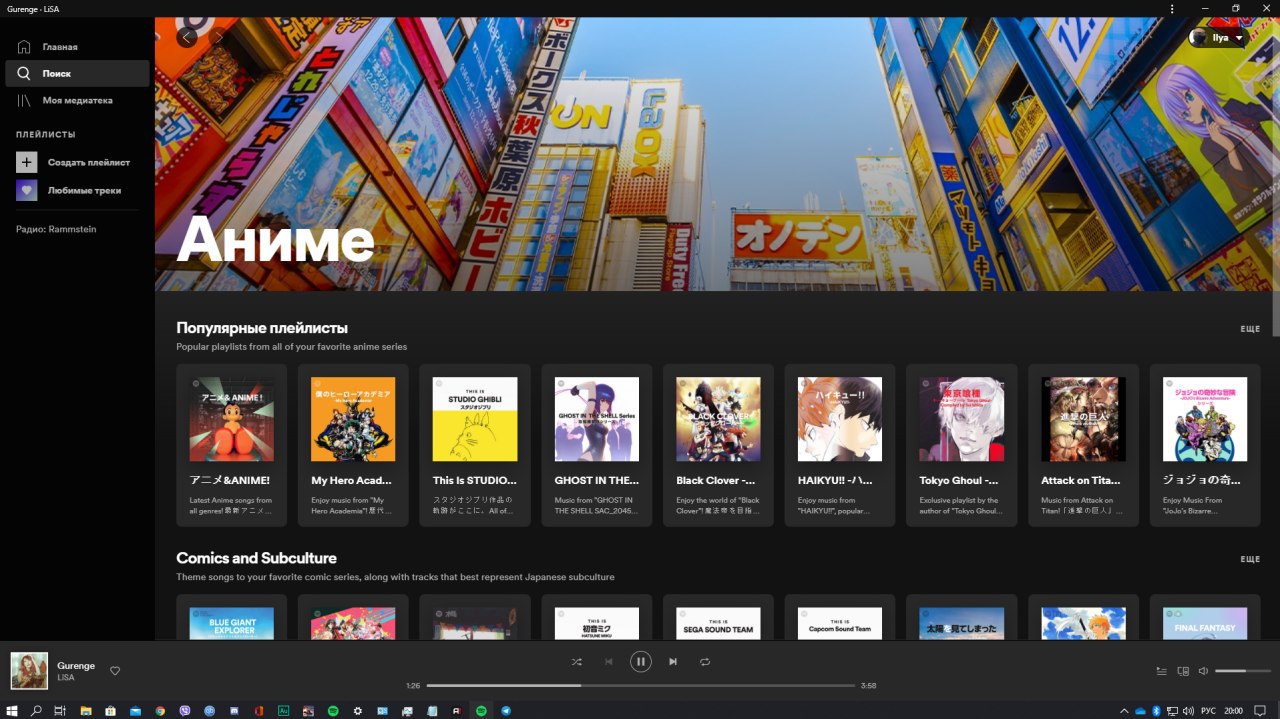Toggle shuffle playback
Screen dimensions: 1280x719
pyautogui.click(x=576, y=662)
